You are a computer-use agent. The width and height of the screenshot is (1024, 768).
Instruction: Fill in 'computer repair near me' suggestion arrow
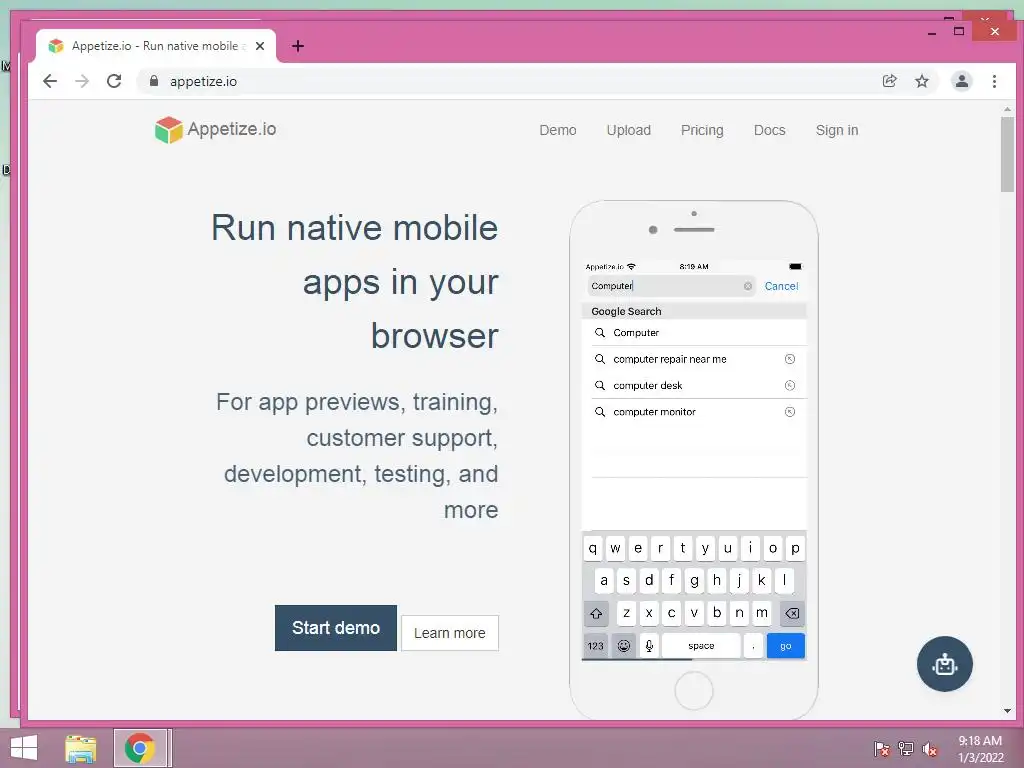[790, 359]
